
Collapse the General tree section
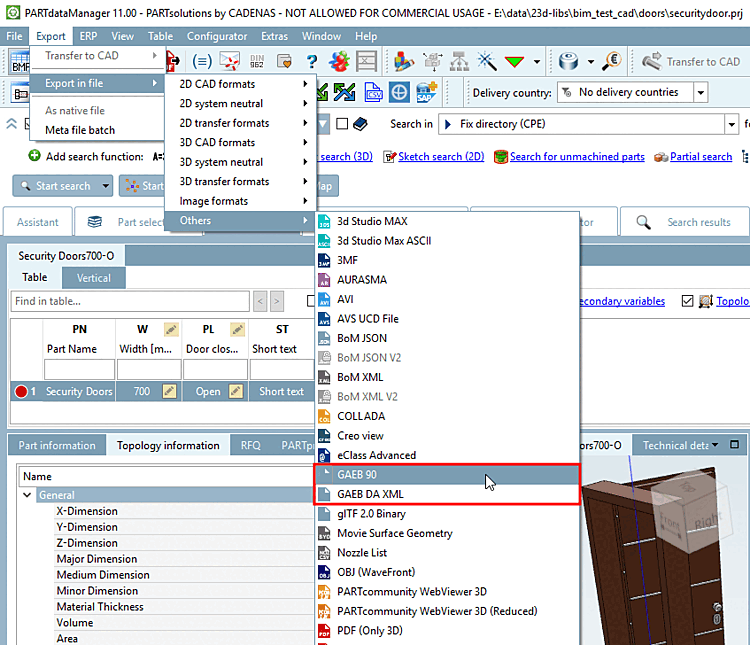(x=28, y=495)
